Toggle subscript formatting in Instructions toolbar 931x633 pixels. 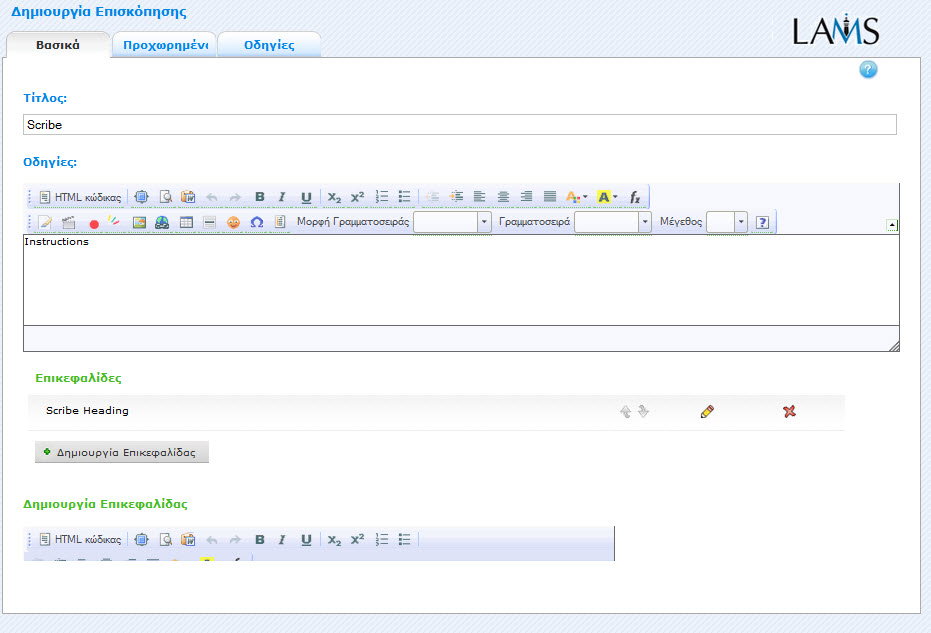(x=334, y=197)
